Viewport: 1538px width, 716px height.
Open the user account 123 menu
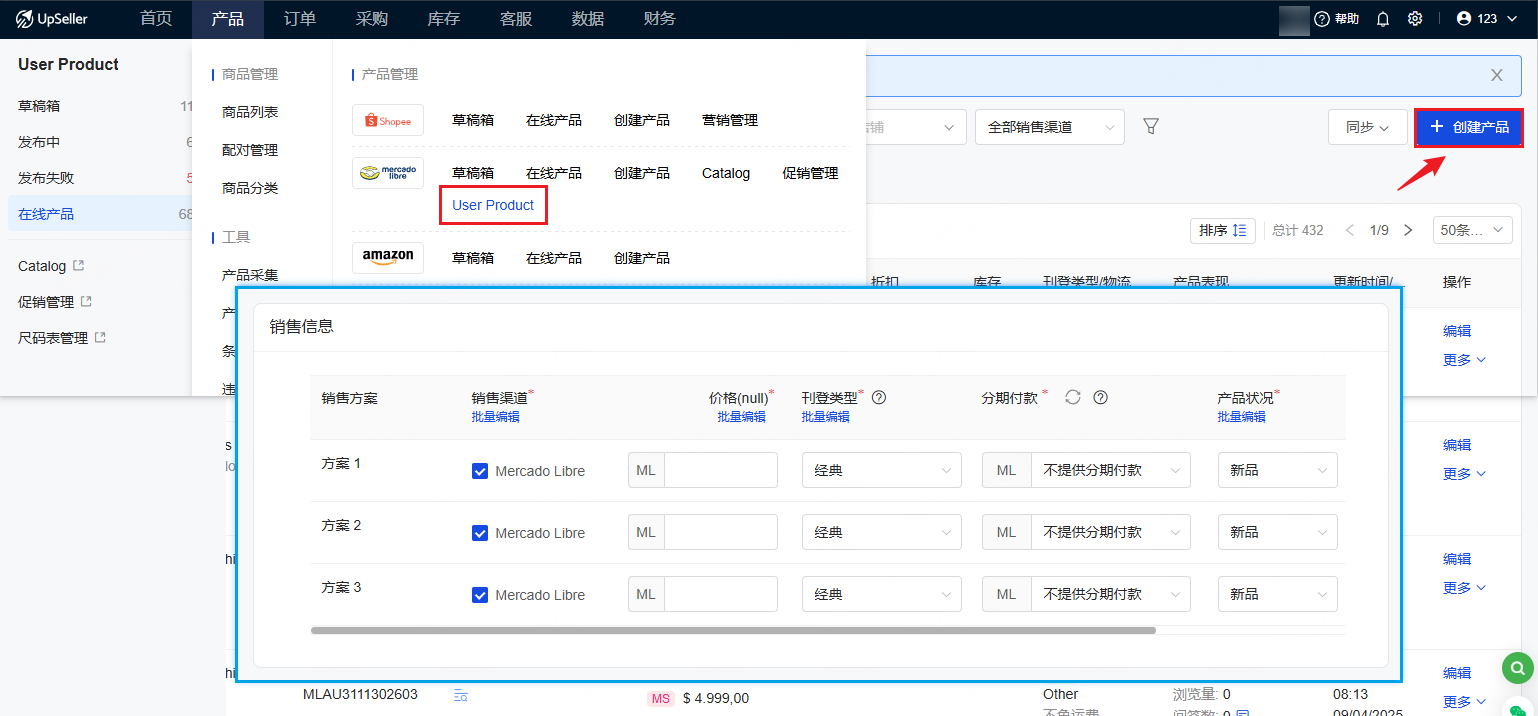click(1488, 19)
